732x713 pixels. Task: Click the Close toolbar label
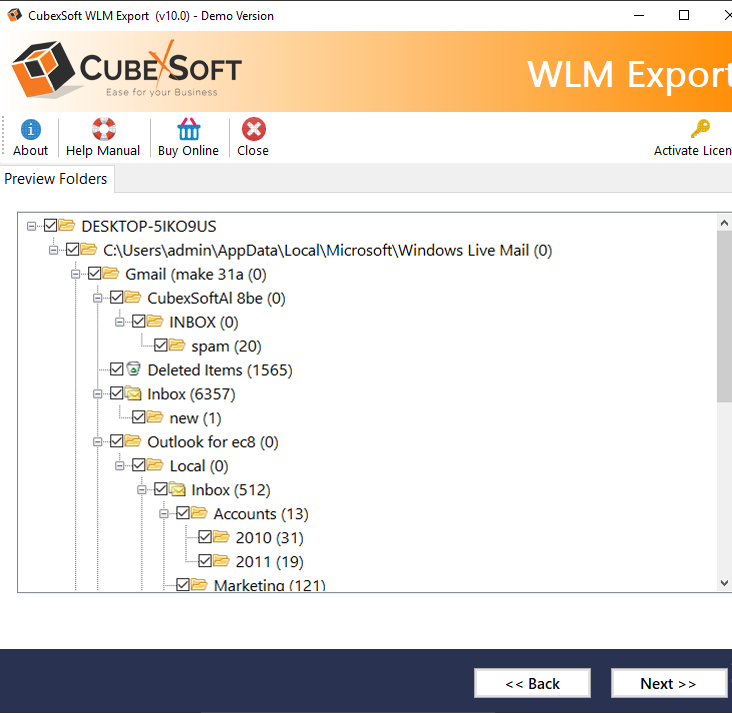click(x=253, y=150)
